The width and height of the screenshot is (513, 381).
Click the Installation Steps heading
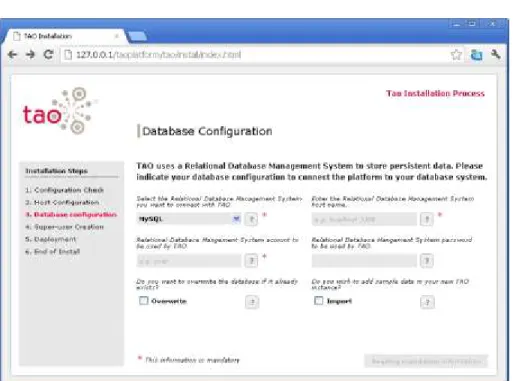[x=57, y=171]
